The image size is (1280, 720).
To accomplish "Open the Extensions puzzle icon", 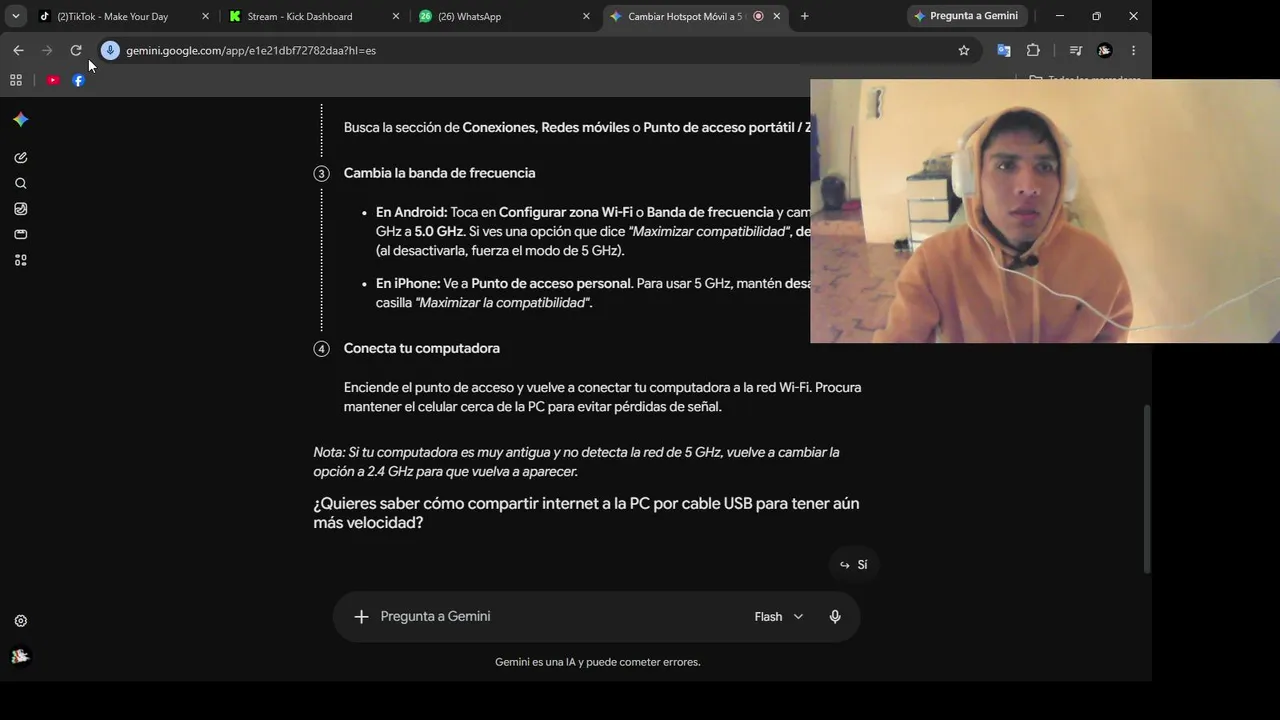I will [x=1033, y=50].
